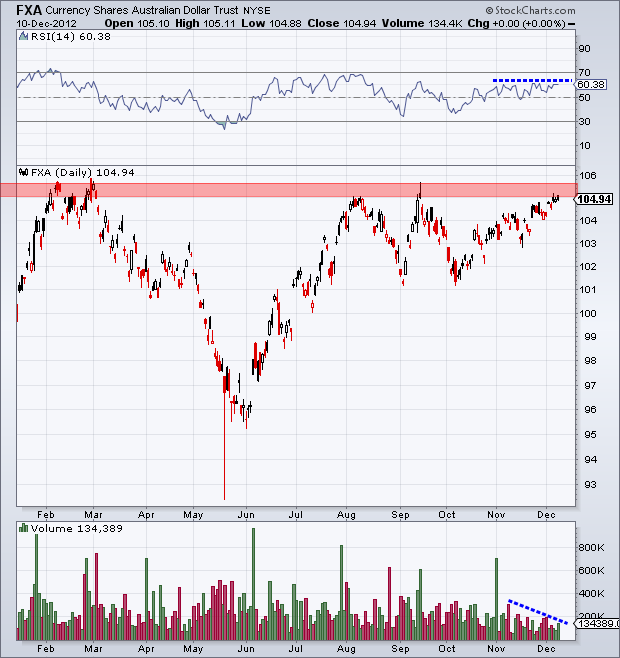Click the Volume 134.4K header value
The image size is (620, 658).
coord(422,24)
